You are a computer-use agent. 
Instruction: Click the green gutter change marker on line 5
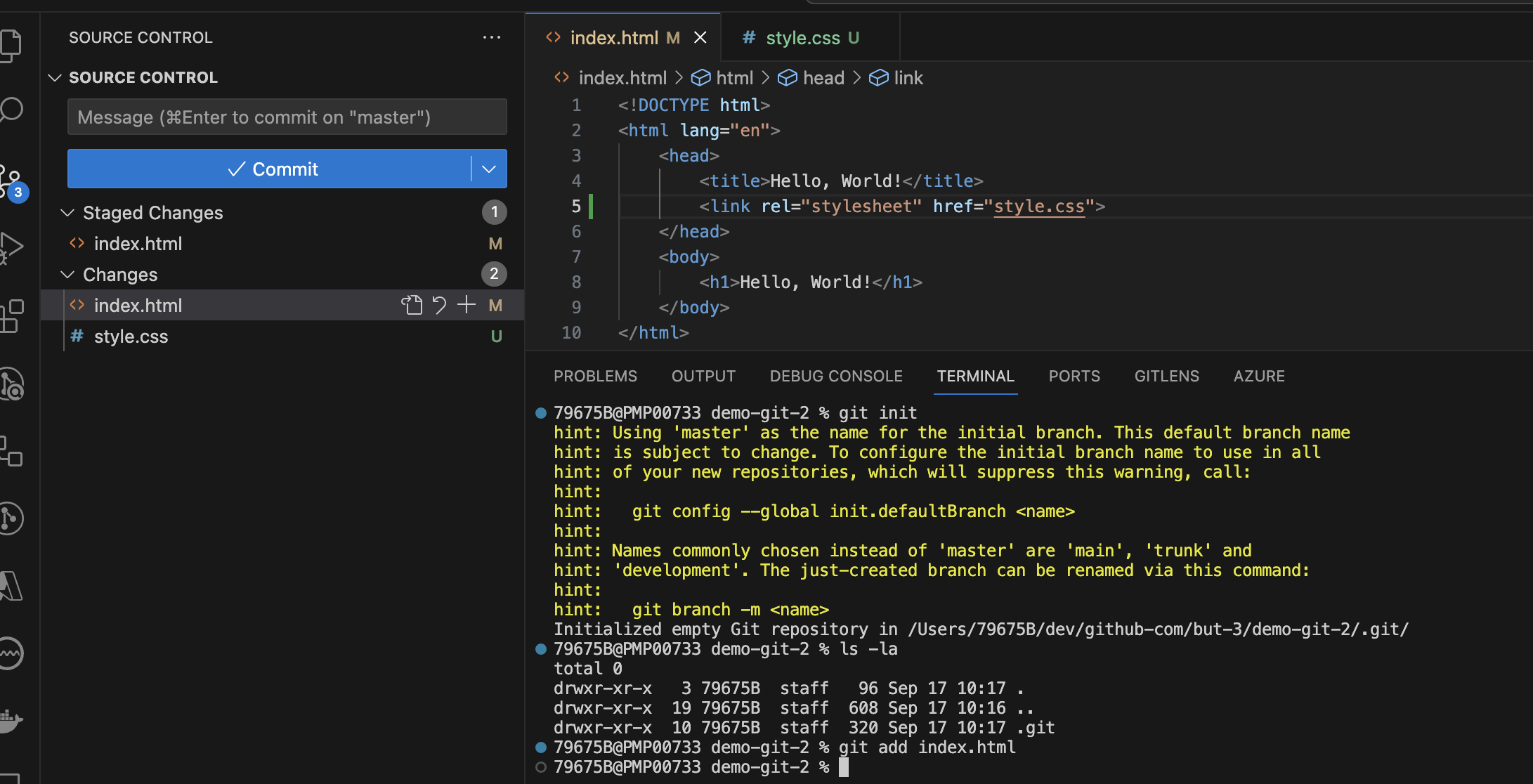tap(590, 206)
